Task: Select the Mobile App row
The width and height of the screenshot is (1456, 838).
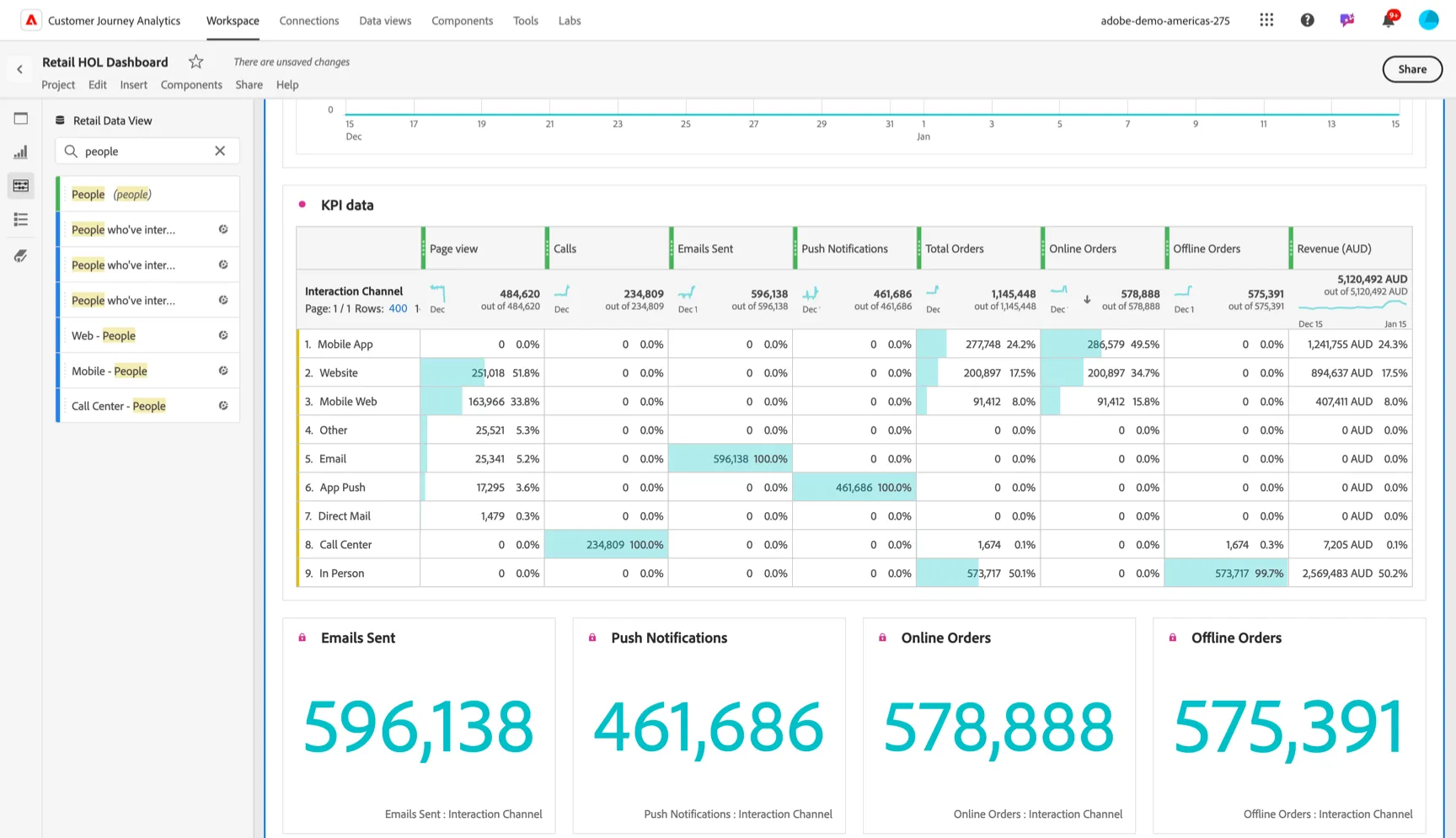Action: pyautogui.click(x=854, y=344)
